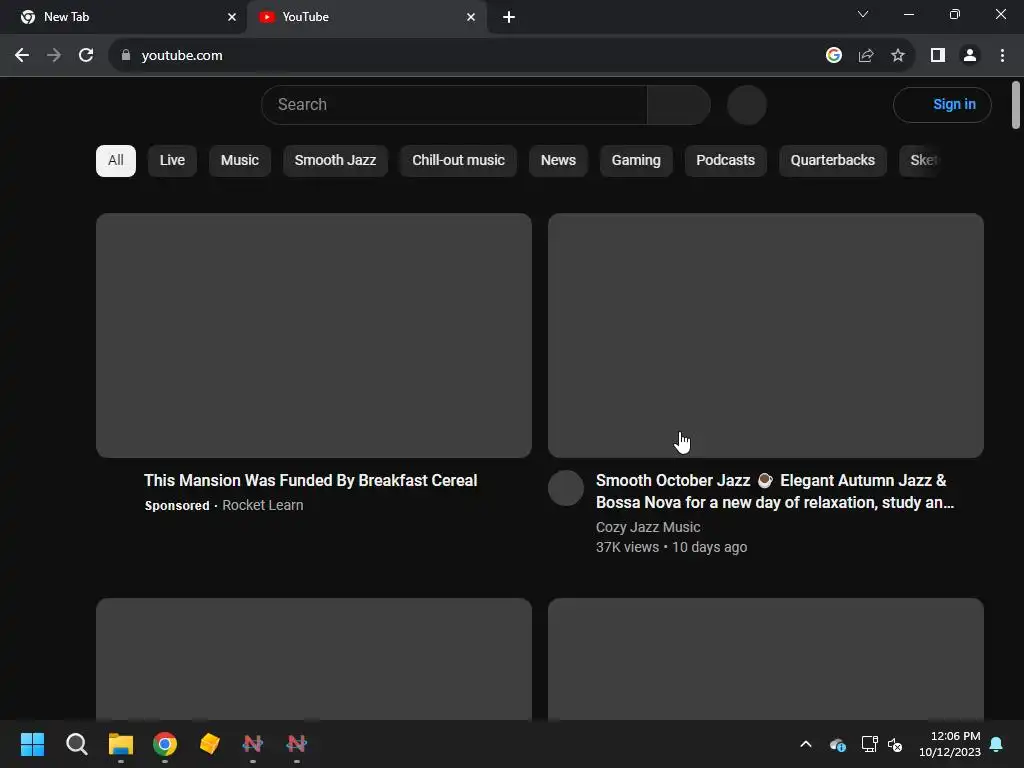Click title 'This Mansion Was Funded By Breakfast Cereal'

pyautogui.click(x=311, y=481)
